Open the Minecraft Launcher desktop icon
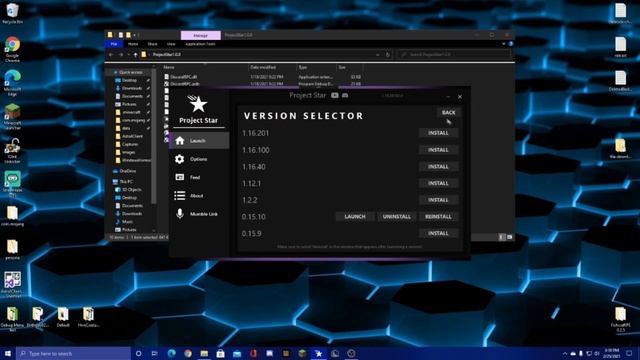The height and width of the screenshot is (360, 640). point(12,116)
